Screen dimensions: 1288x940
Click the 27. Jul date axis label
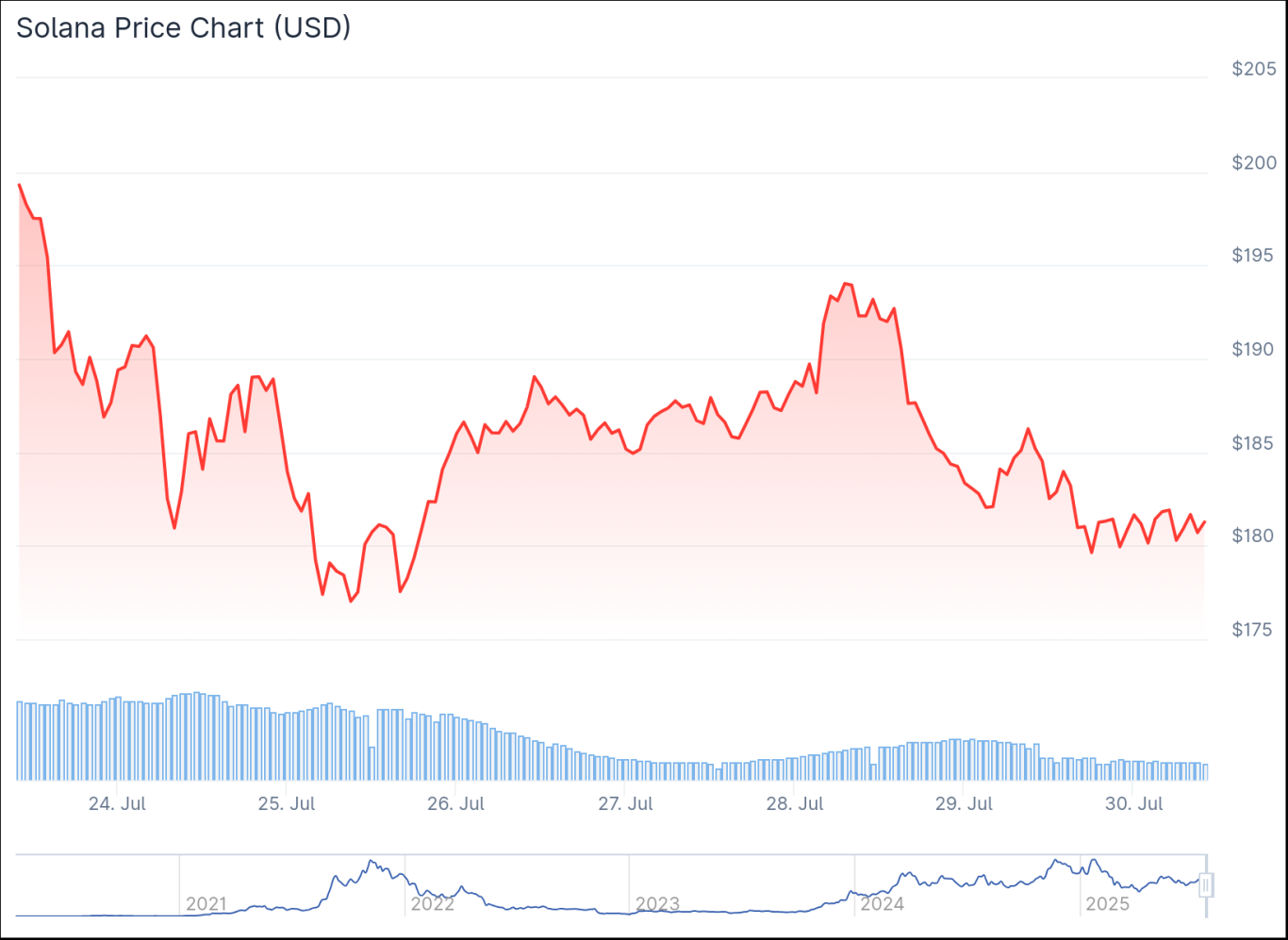click(625, 804)
